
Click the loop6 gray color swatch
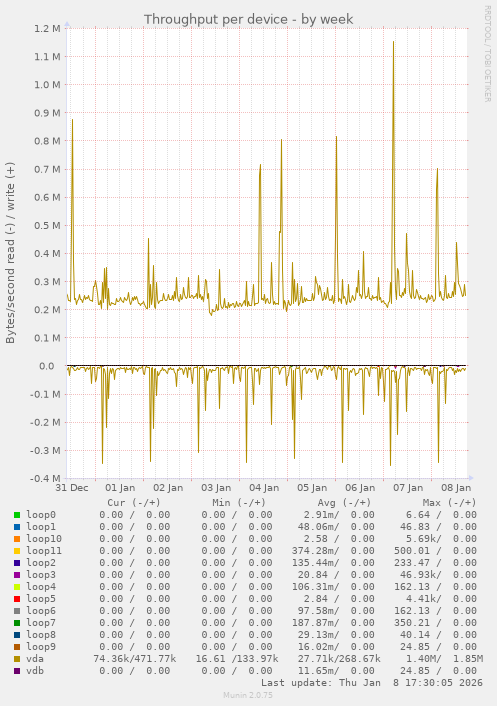point(17,611)
